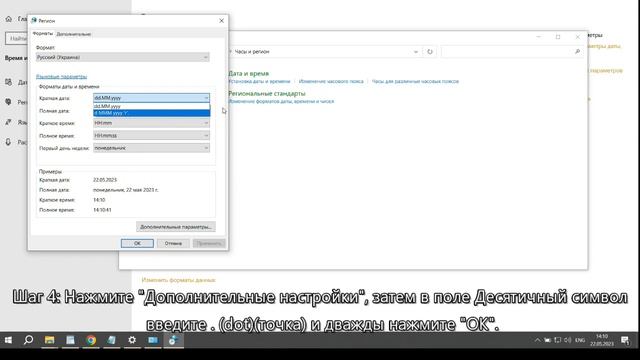Click "Изменение форматов даты, времени и чисел"
Screen dimensions: 640x360
(281, 101)
